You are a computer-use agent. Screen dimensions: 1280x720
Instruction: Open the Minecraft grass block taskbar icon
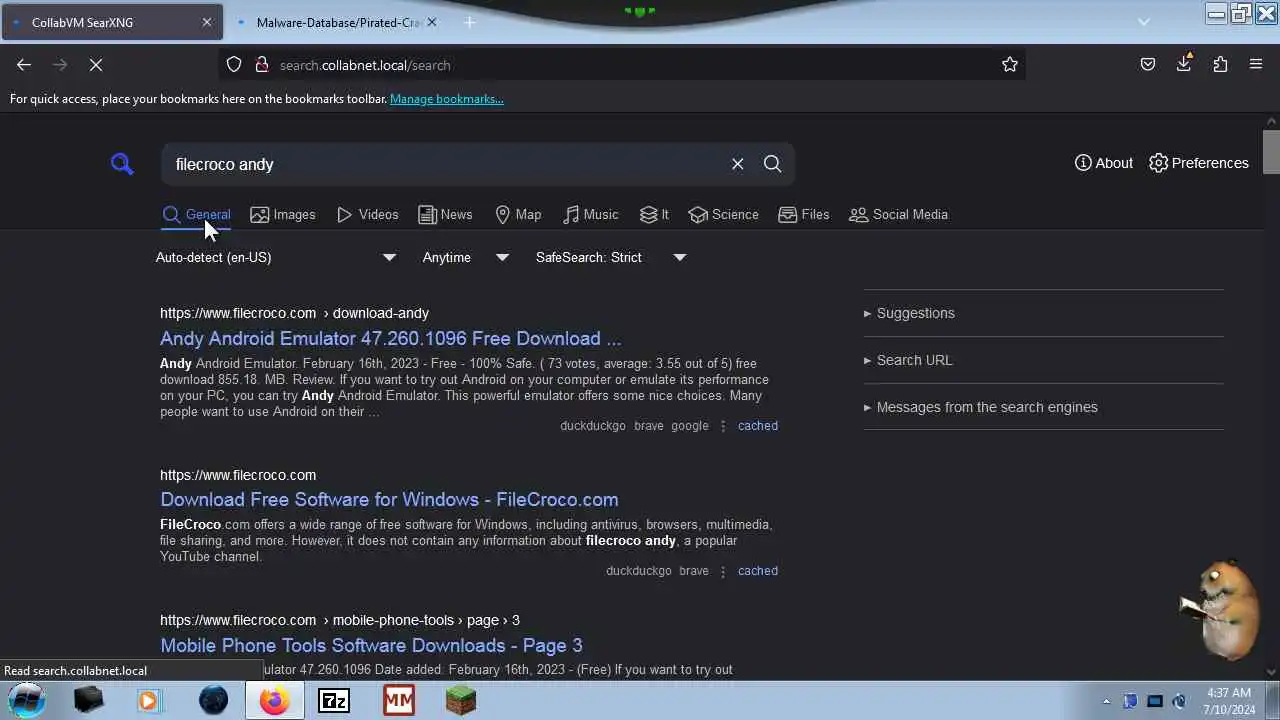pos(461,701)
